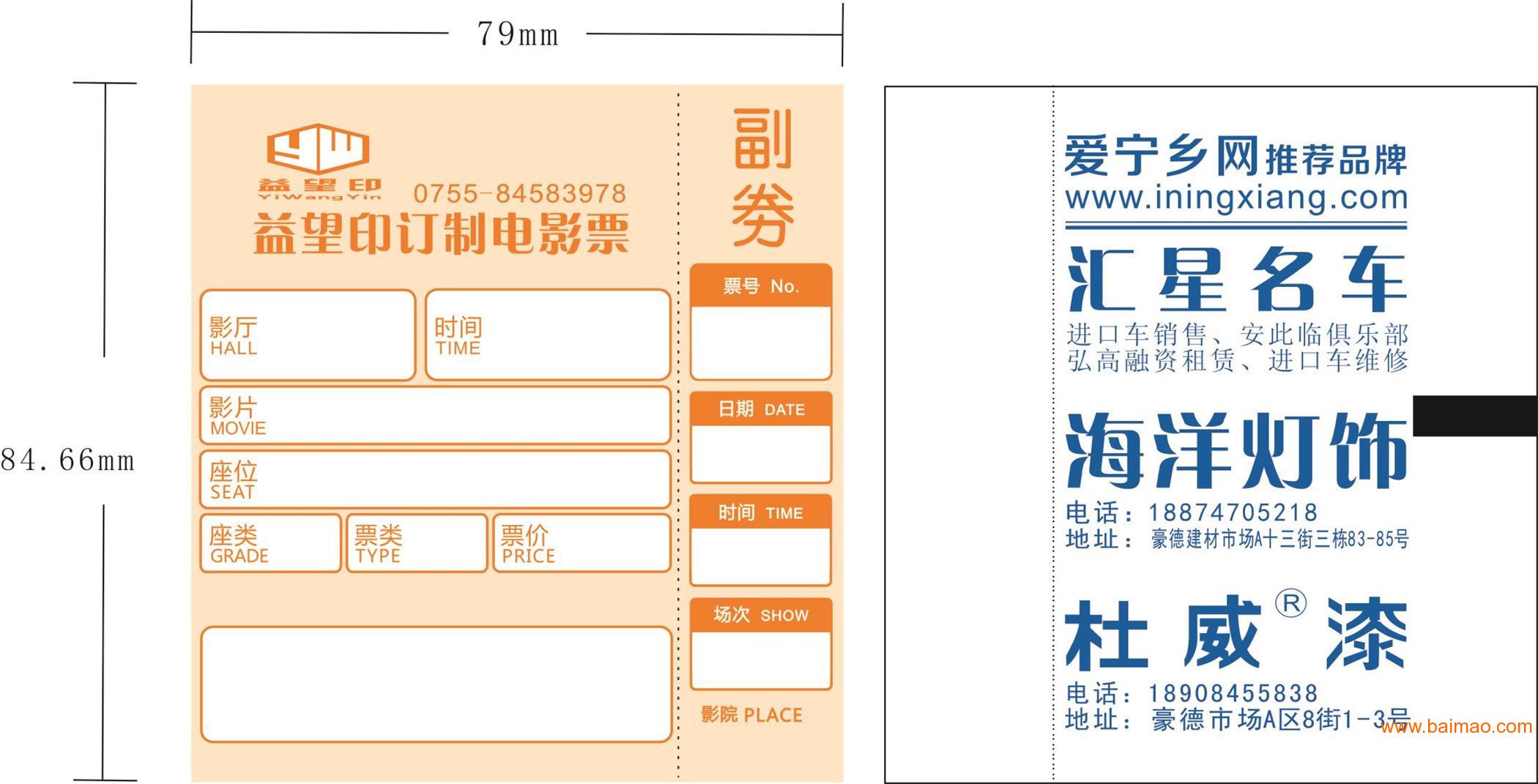The height and width of the screenshot is (784, 1538).
Task: Click the 座类 GRADE field box
Action: point(270,543)
